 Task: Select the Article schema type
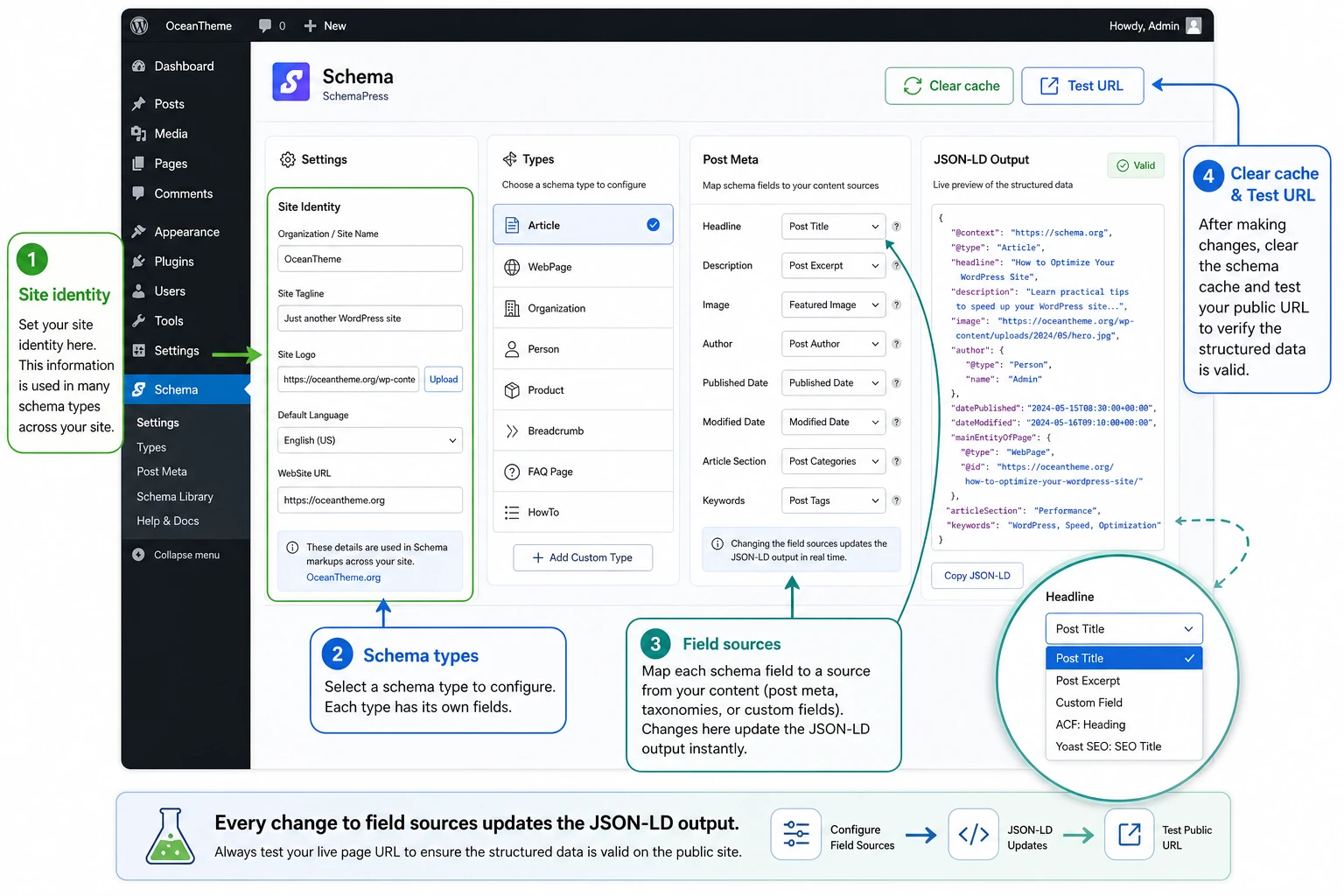click(583, 225)
